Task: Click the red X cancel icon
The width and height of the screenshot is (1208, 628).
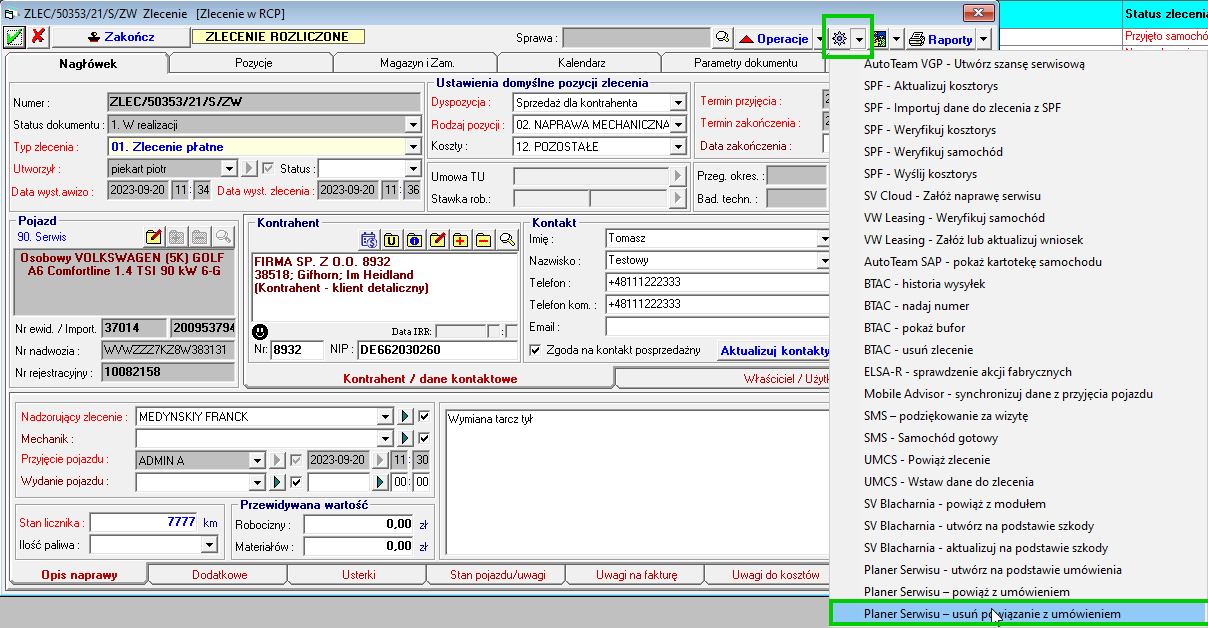Action: click(38, 37)
